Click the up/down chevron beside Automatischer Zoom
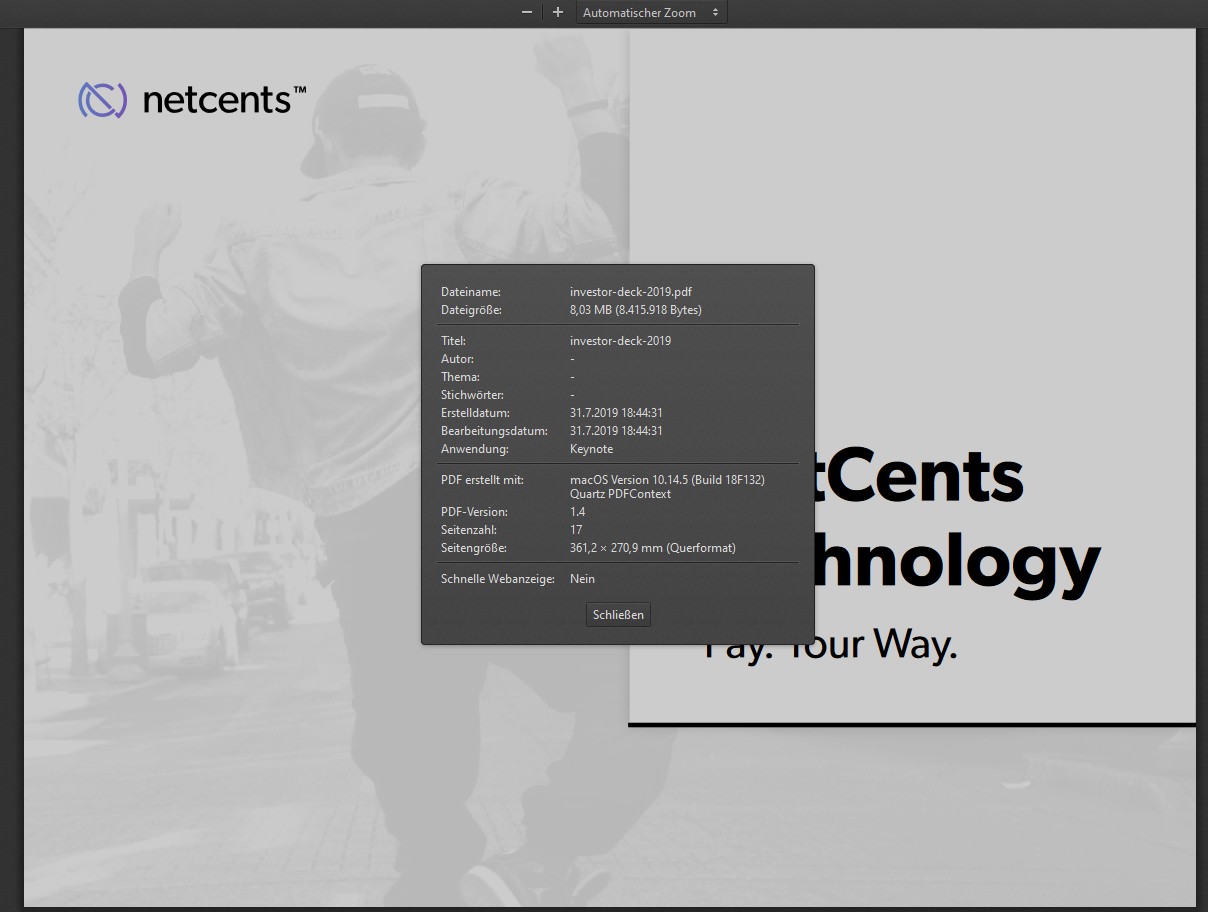The height and width of the screenshot is (912, 1208). (716, 12)
